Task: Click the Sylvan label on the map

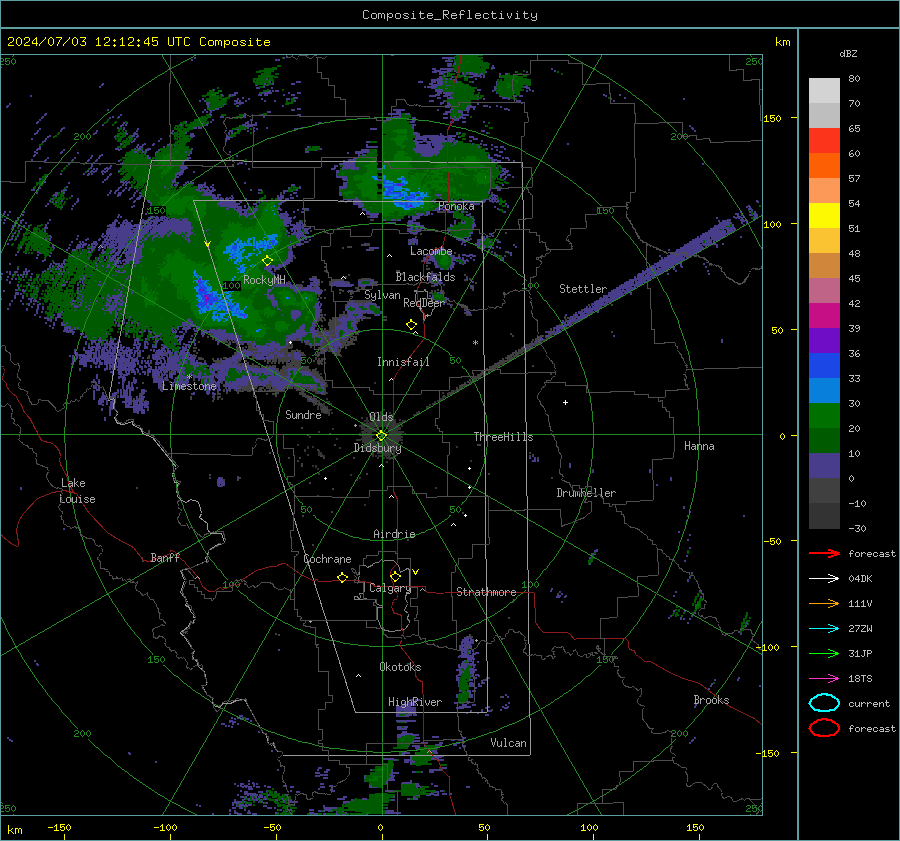Action: [382, 295]
